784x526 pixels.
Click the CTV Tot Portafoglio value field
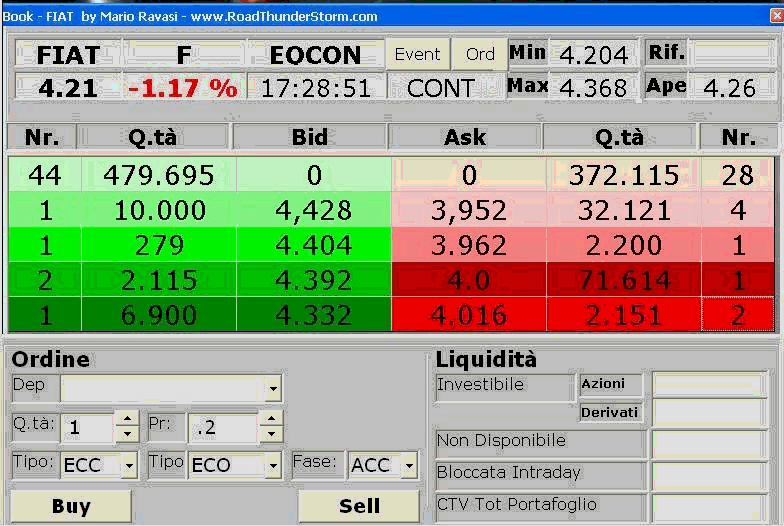pyautogui.click(x=709, y=507)
